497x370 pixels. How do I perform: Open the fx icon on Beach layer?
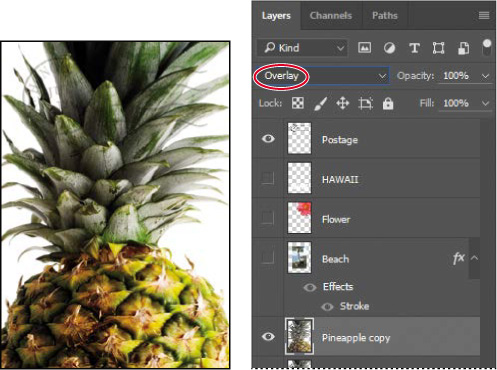click(x=459, y=258)
